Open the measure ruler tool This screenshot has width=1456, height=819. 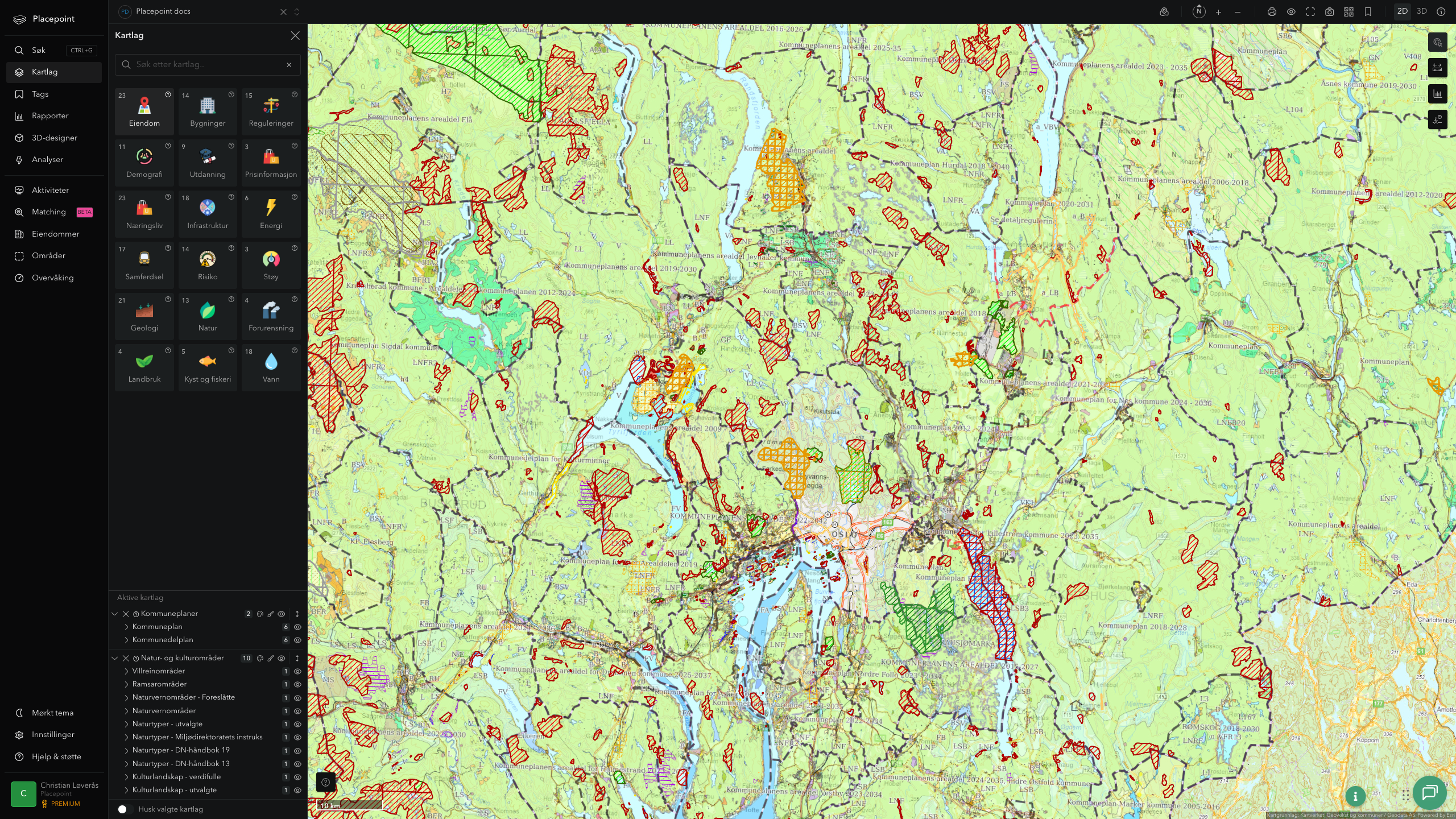click(1437, 68)
